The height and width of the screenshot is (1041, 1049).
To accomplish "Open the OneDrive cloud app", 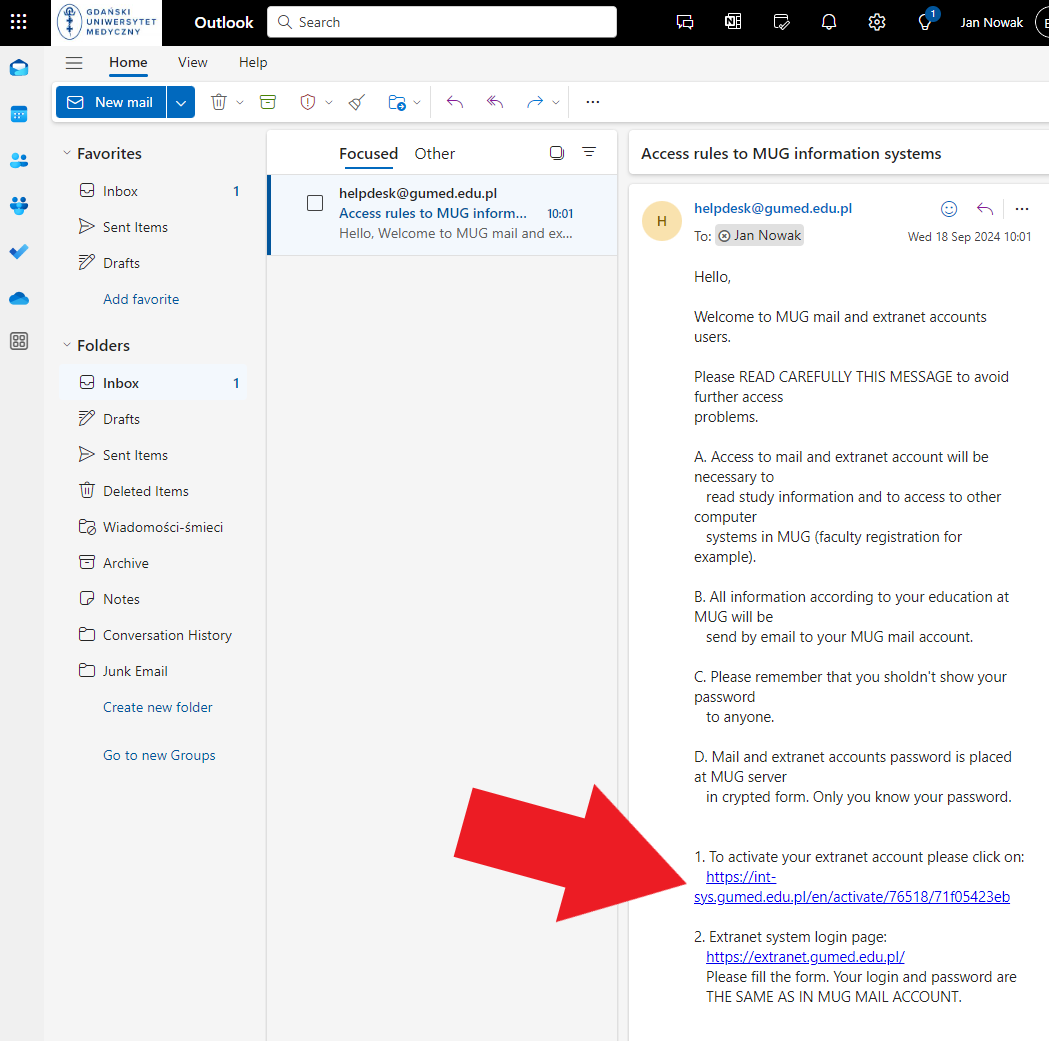I will click(19, 298).
